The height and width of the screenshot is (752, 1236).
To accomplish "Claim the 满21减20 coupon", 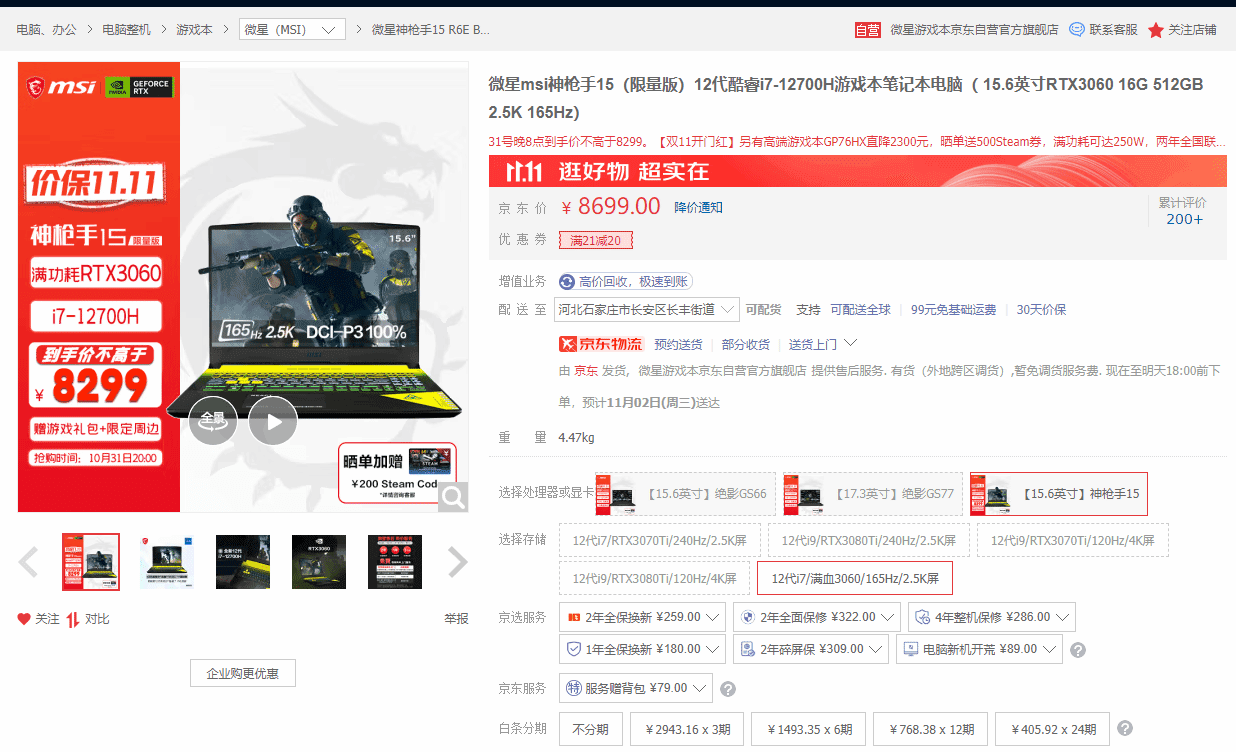I will (x=595, y=240).
